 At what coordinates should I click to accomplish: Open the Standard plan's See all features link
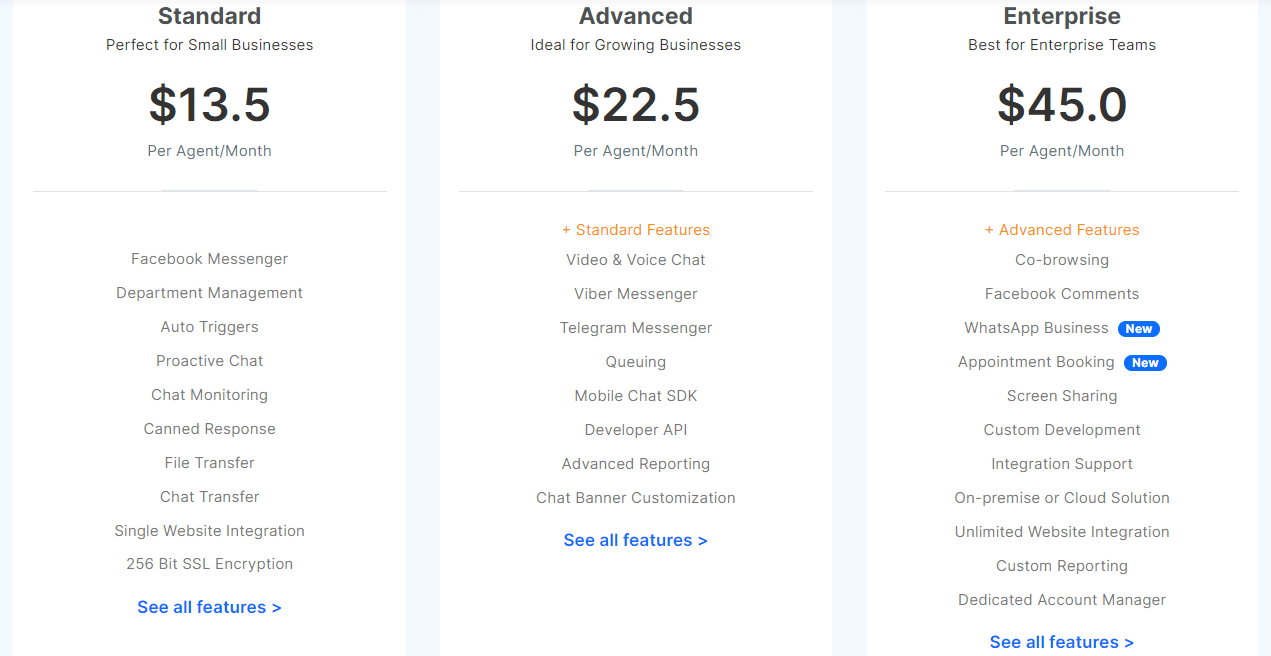[x=209, y=607]
